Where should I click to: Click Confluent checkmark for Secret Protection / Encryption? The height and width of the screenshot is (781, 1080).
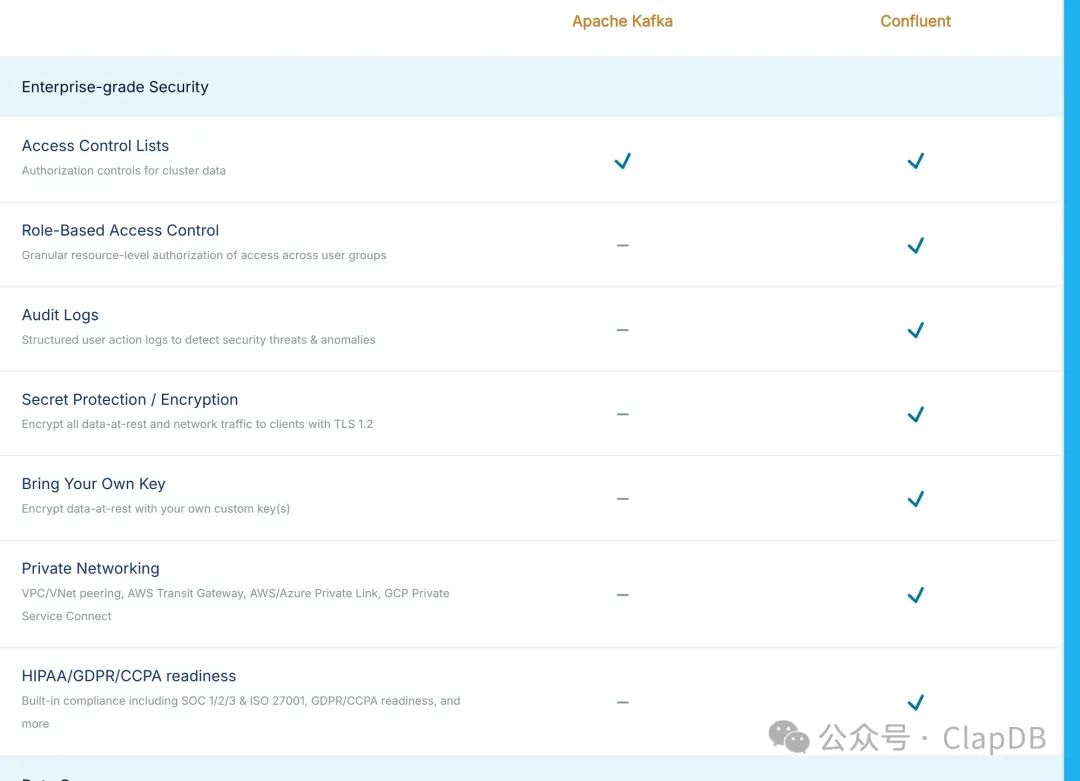(915, 414)
